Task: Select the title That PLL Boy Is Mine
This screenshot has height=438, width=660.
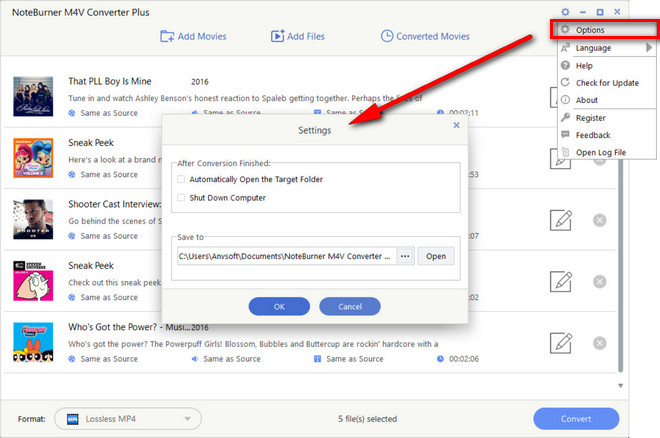Action: point(110,81)
